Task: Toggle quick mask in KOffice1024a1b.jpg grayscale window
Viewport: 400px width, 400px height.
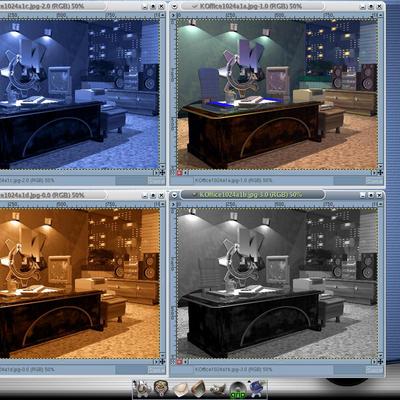Action: [x=179, y=362]
